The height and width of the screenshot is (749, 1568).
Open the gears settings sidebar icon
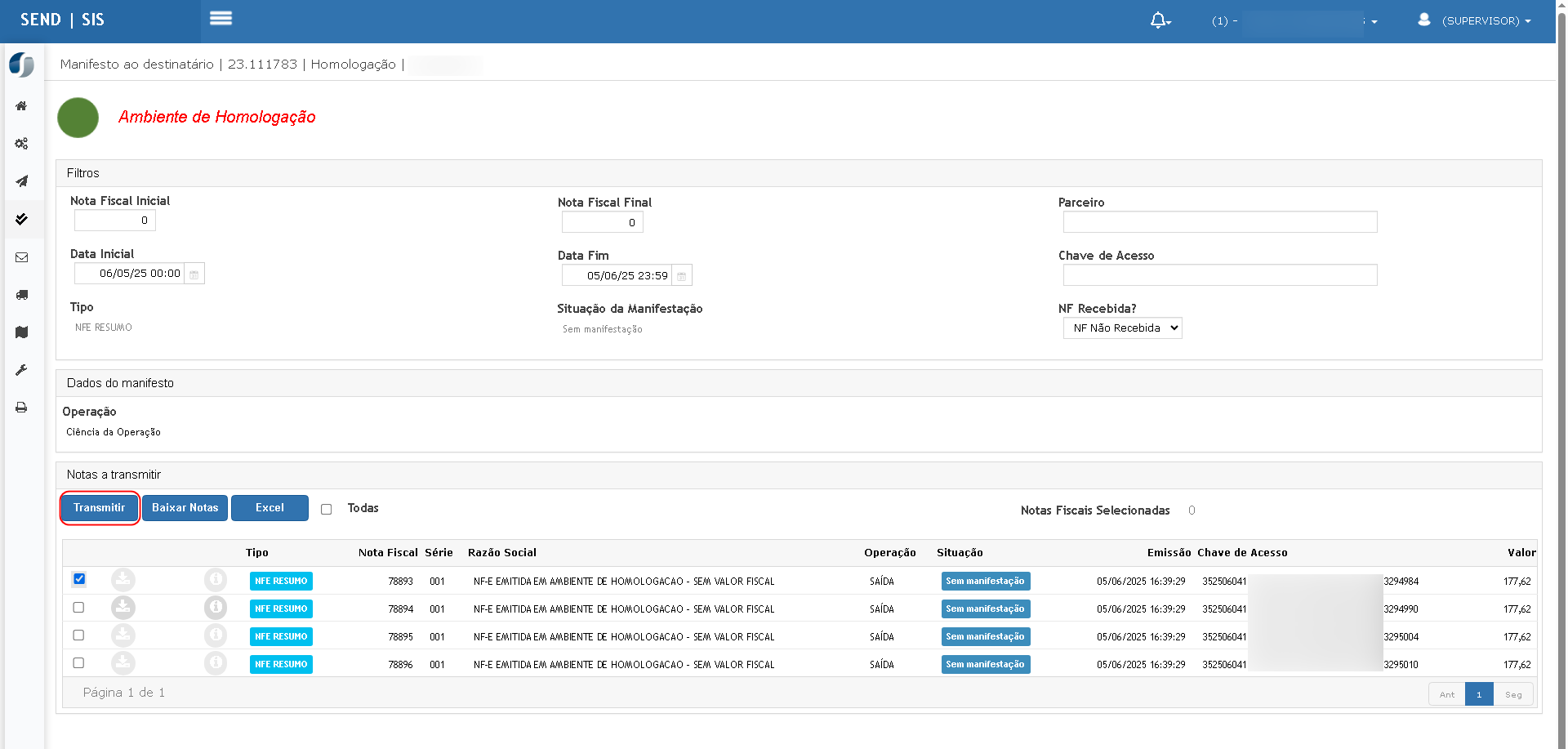(21, 144)
